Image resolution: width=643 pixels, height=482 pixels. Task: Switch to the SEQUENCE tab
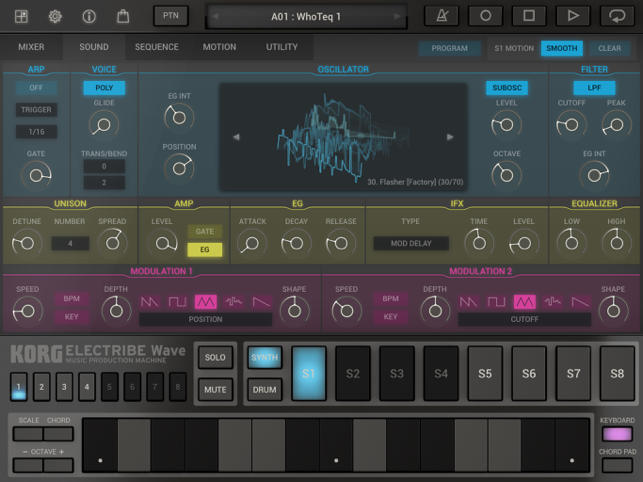click(156, 47)
